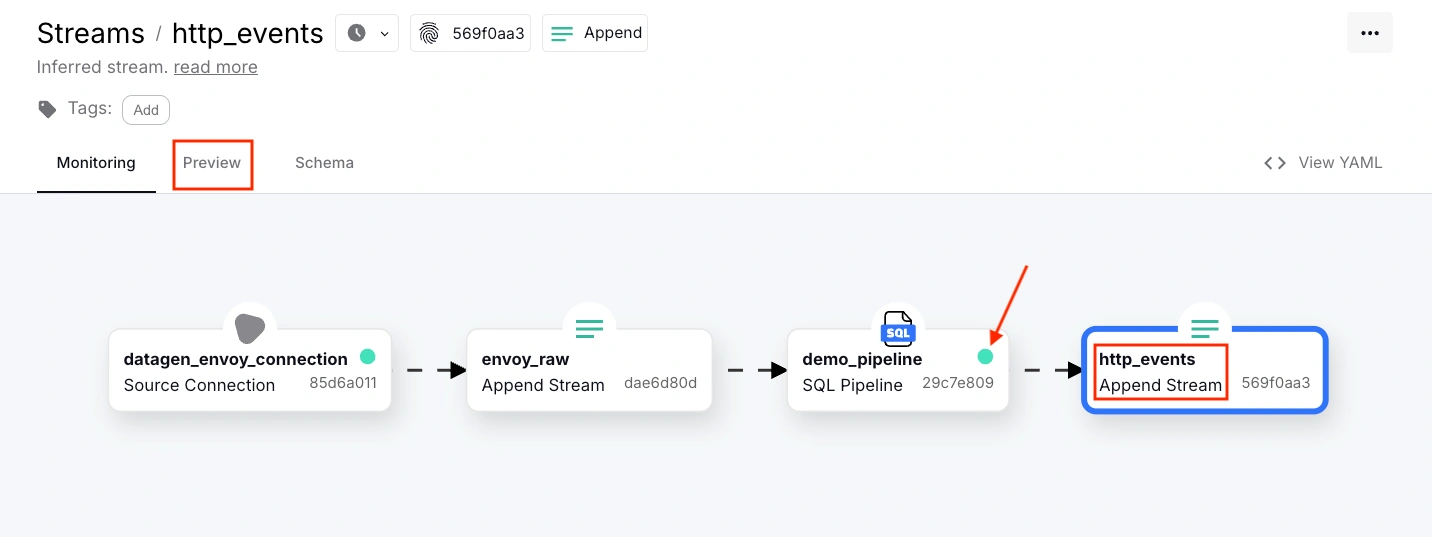Click the tag icon beside Tags
This screenshot has height=537, width=1432.
click(47, 109)
